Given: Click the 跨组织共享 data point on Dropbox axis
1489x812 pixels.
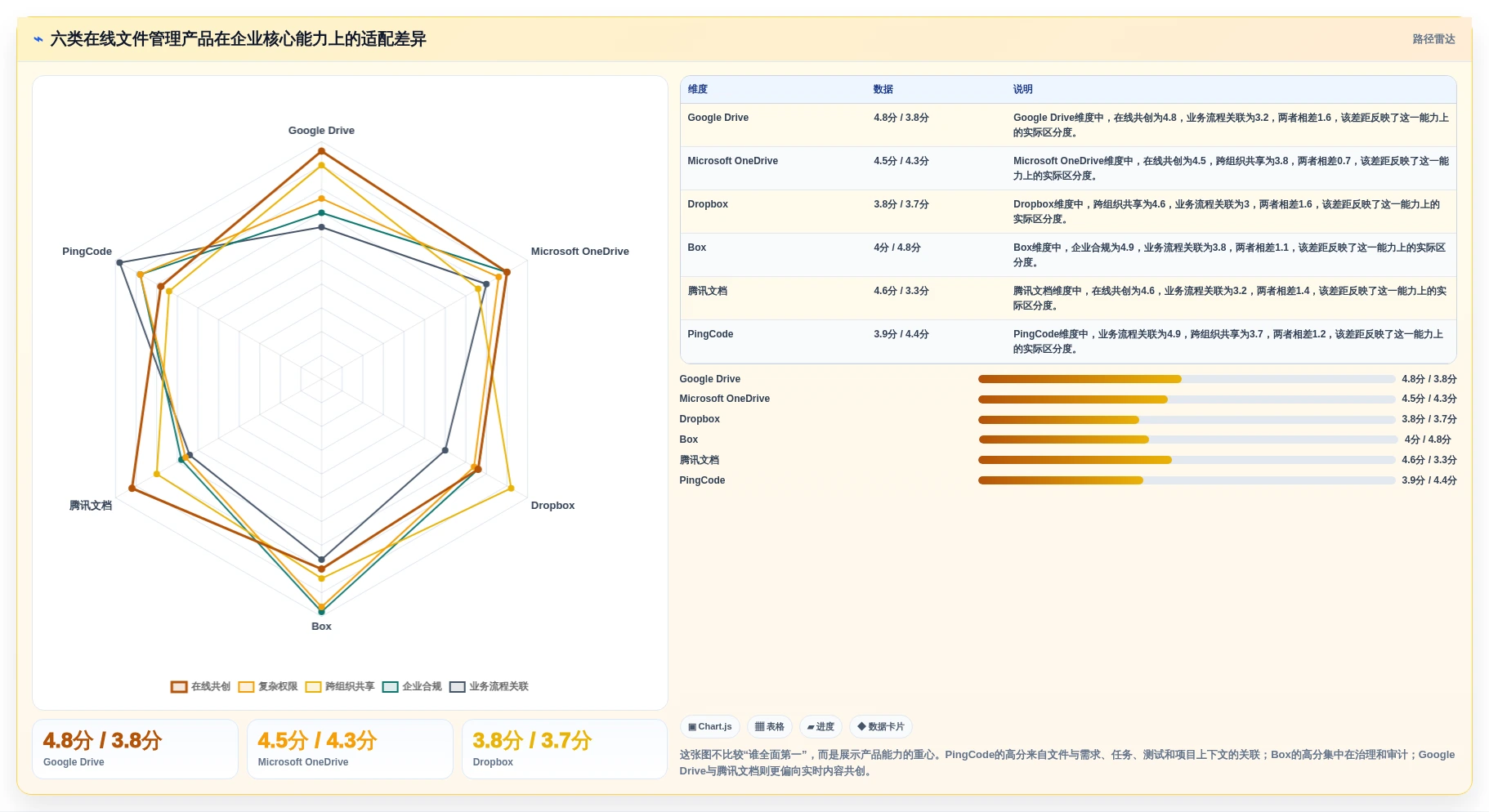Looking at the screenshot, I should pyautogui.click(x=511, y=489).
